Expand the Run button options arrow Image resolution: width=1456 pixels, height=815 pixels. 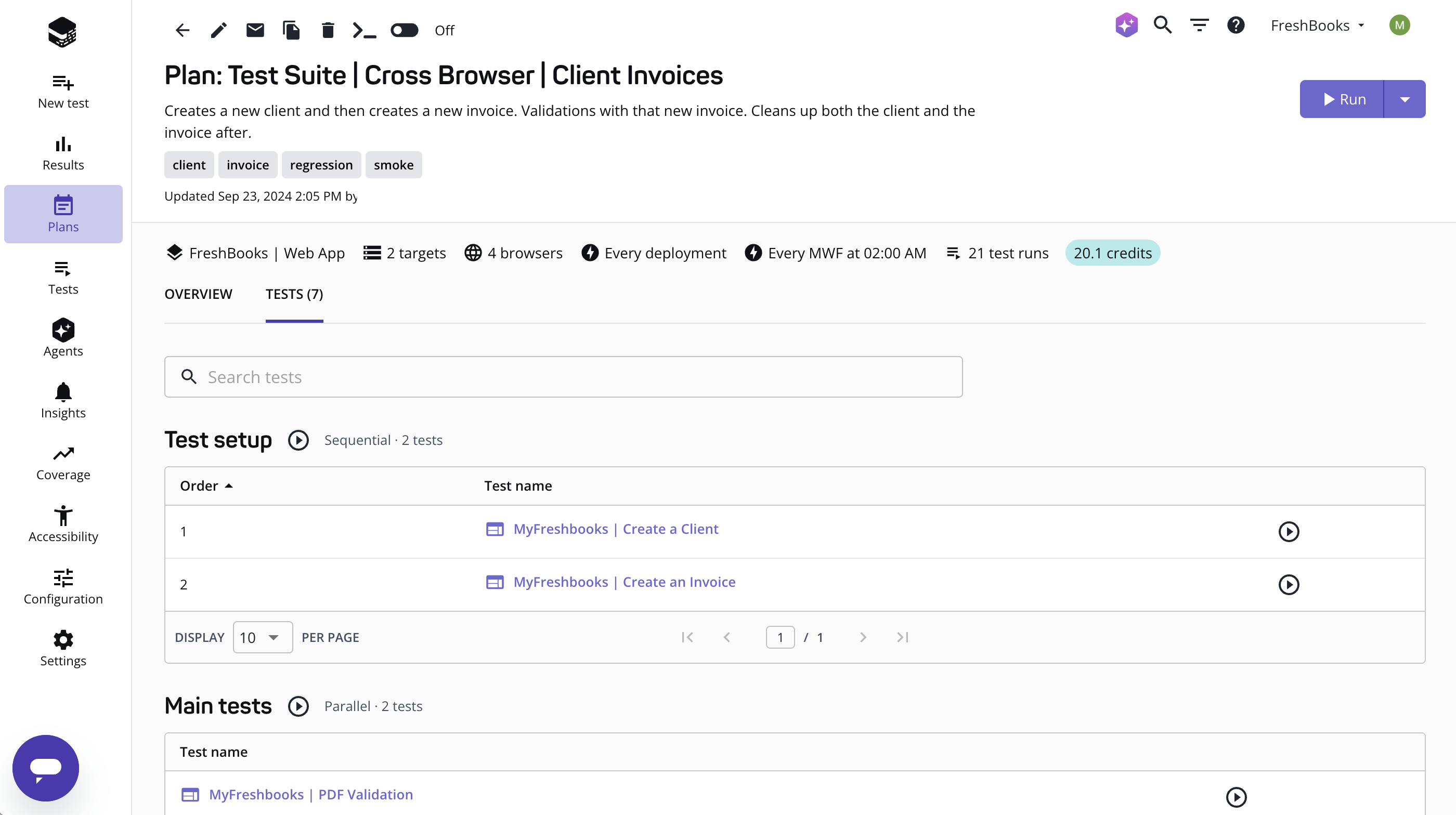1405,99
